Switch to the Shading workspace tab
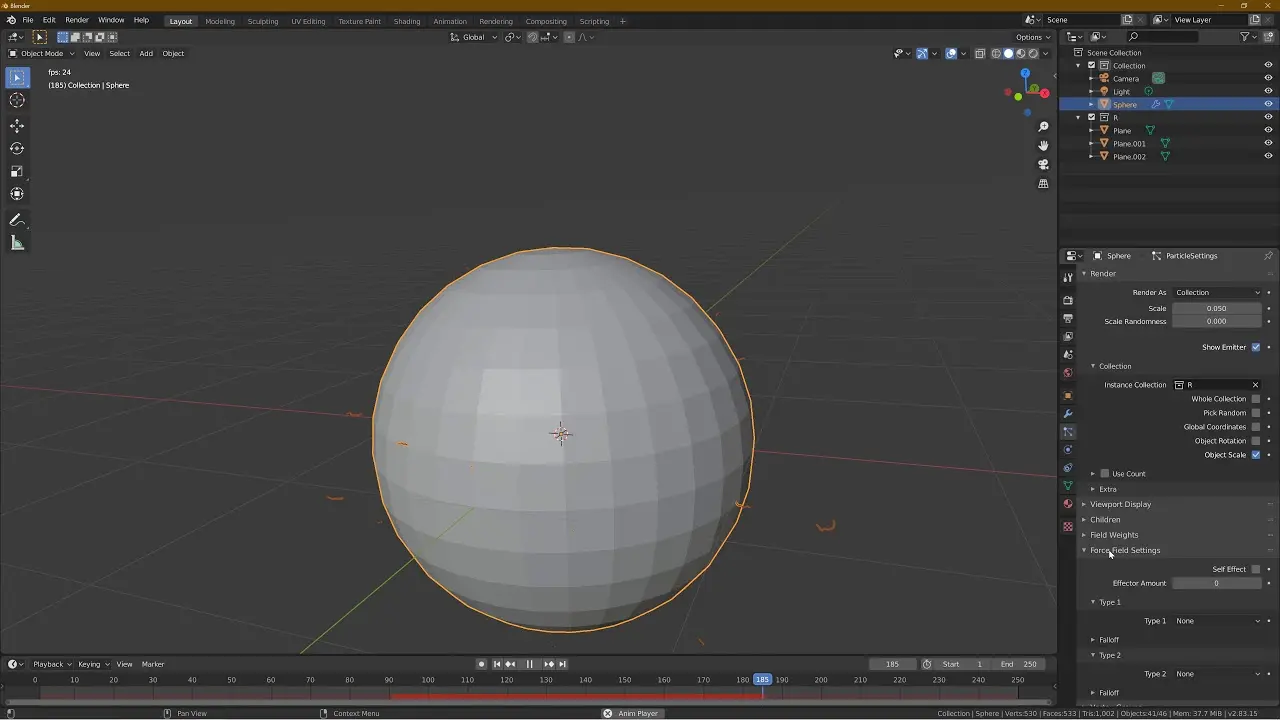 click(x=407, y=21)
